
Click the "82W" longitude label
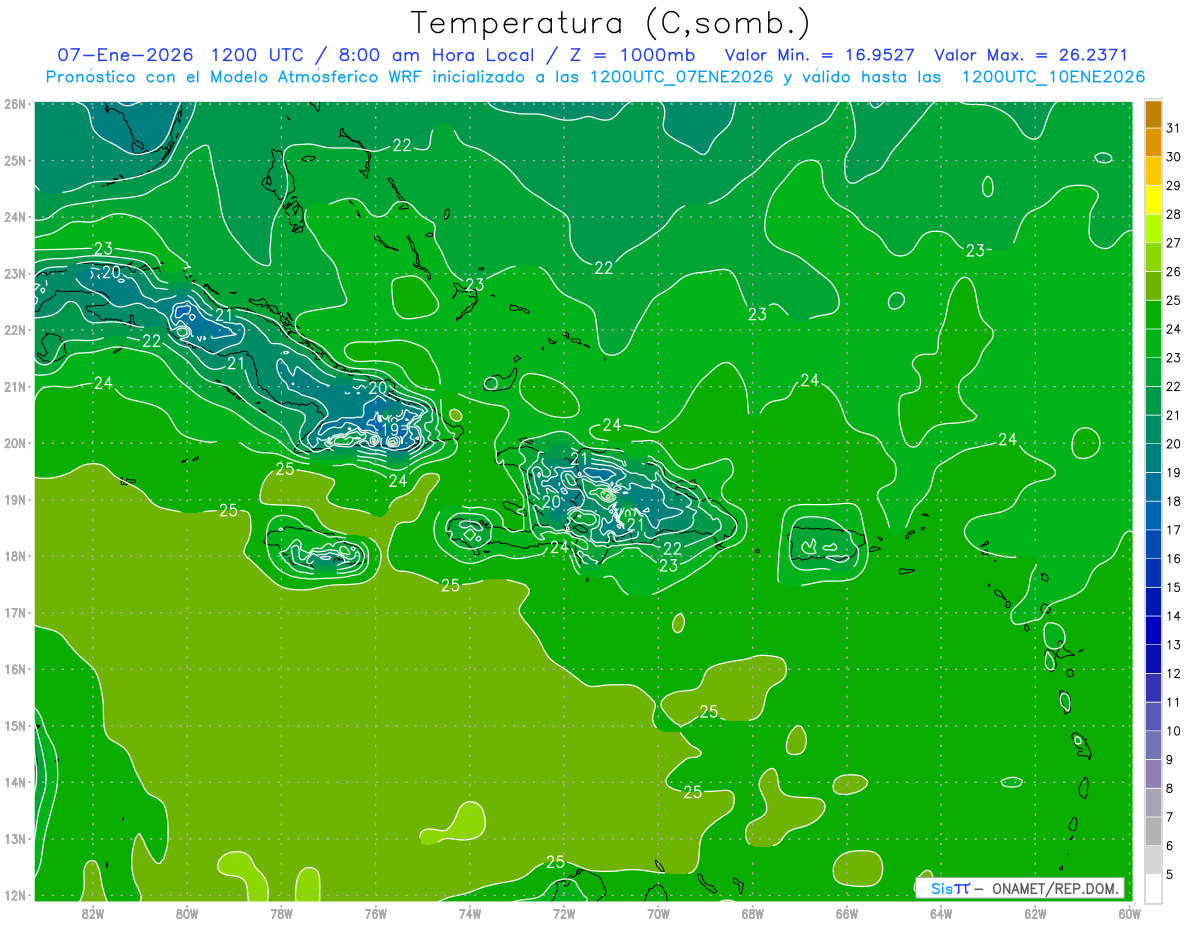tap(93, 912)
